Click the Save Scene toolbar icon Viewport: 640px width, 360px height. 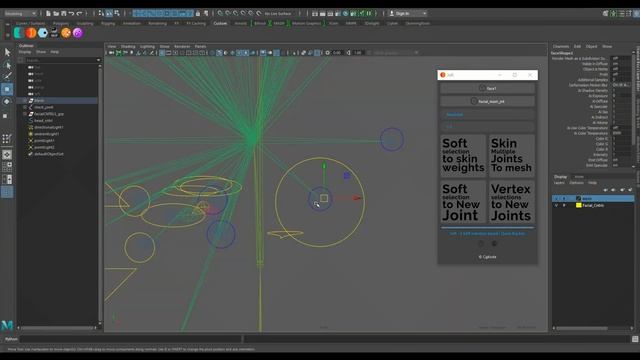[64, 13]
